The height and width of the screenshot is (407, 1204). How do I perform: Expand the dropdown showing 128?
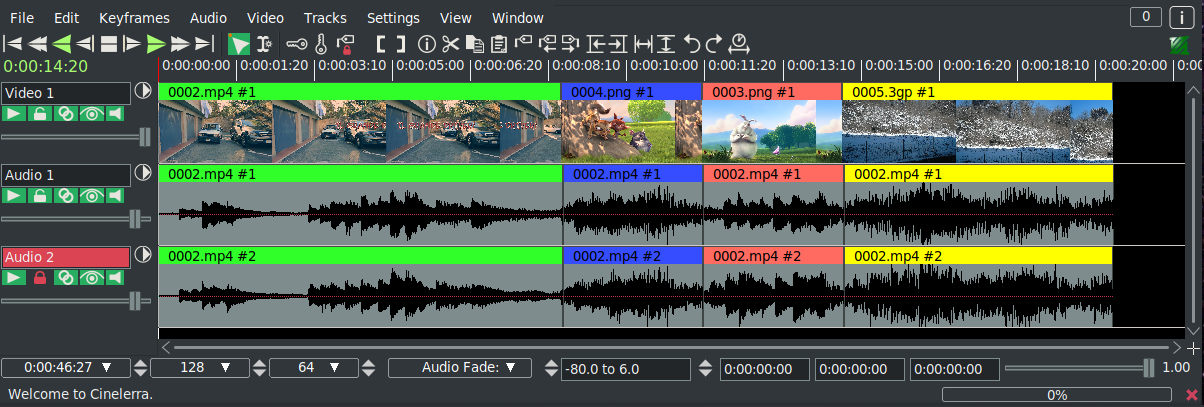pyautogui.click(x=199, y=368)
